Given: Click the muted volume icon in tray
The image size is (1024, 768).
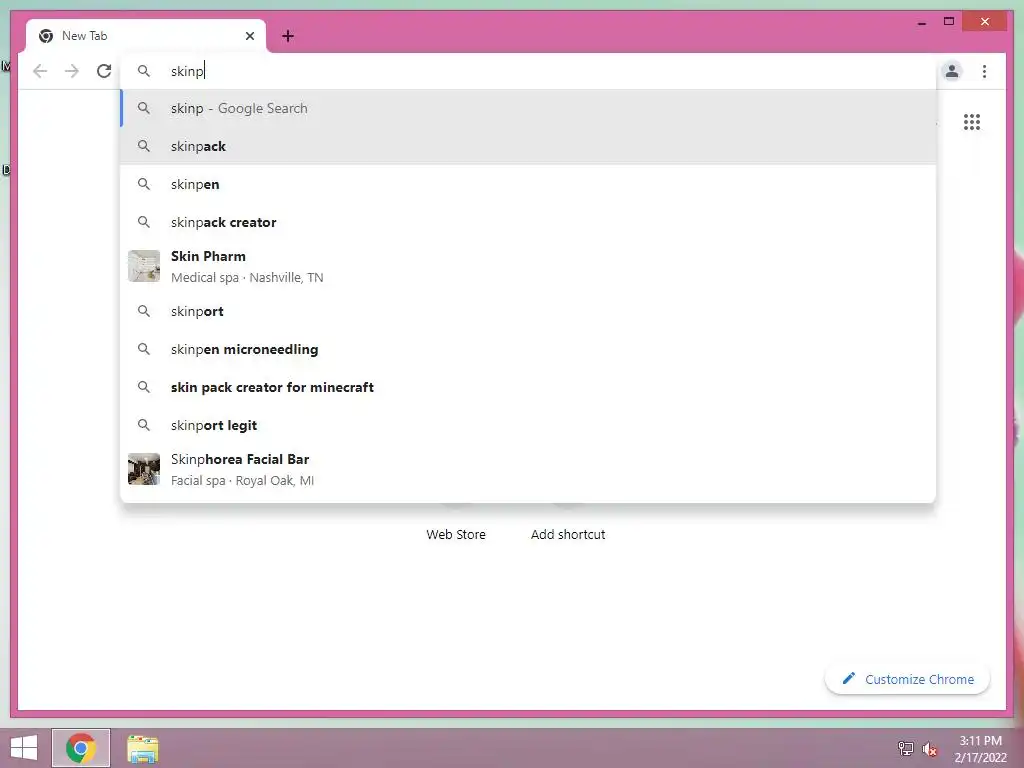Looking at the screenshot, I should (929, 748).
